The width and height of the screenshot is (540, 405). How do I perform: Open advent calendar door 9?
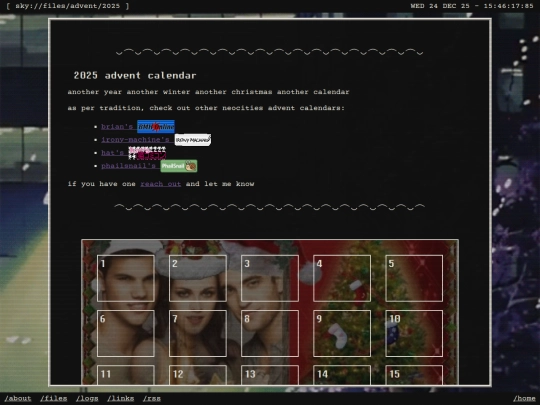(342, 333)
